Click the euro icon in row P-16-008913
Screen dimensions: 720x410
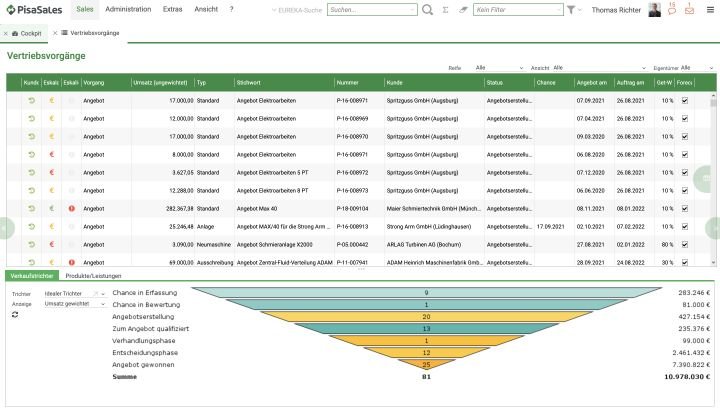point(51,226)
